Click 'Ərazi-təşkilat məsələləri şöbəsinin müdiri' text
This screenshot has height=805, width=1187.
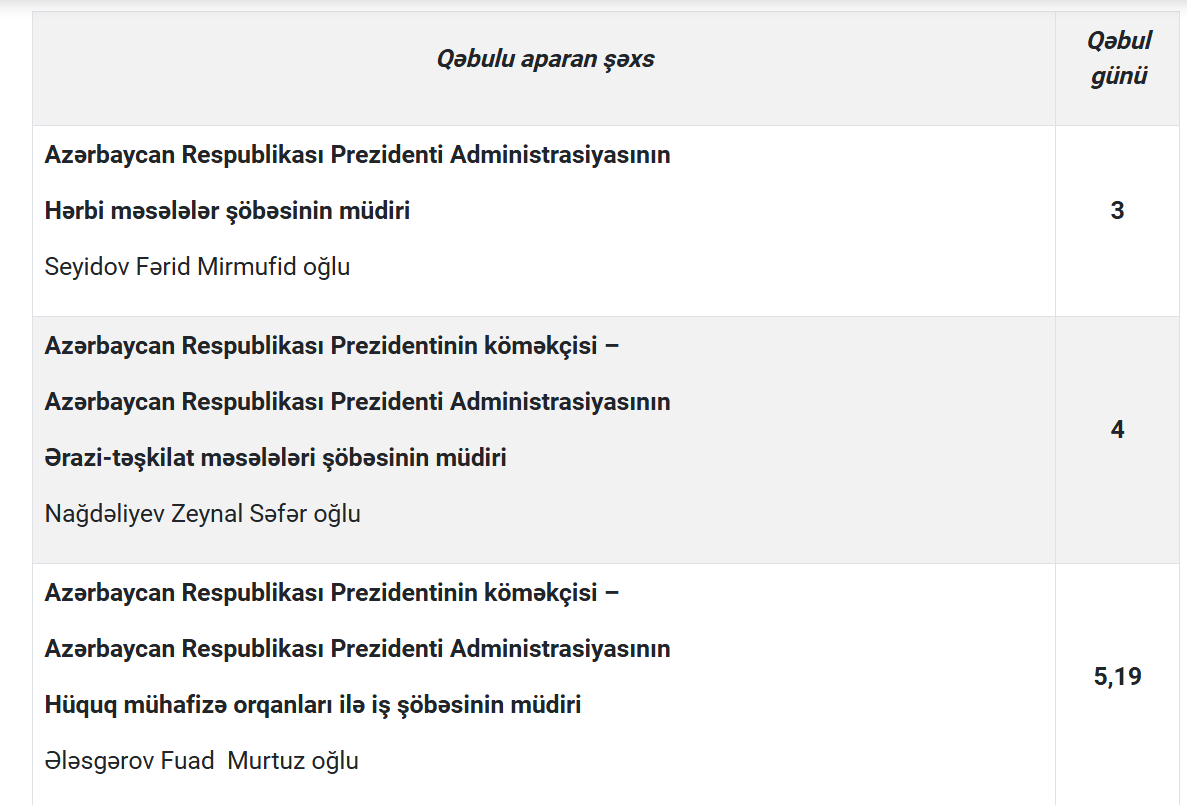276,457
